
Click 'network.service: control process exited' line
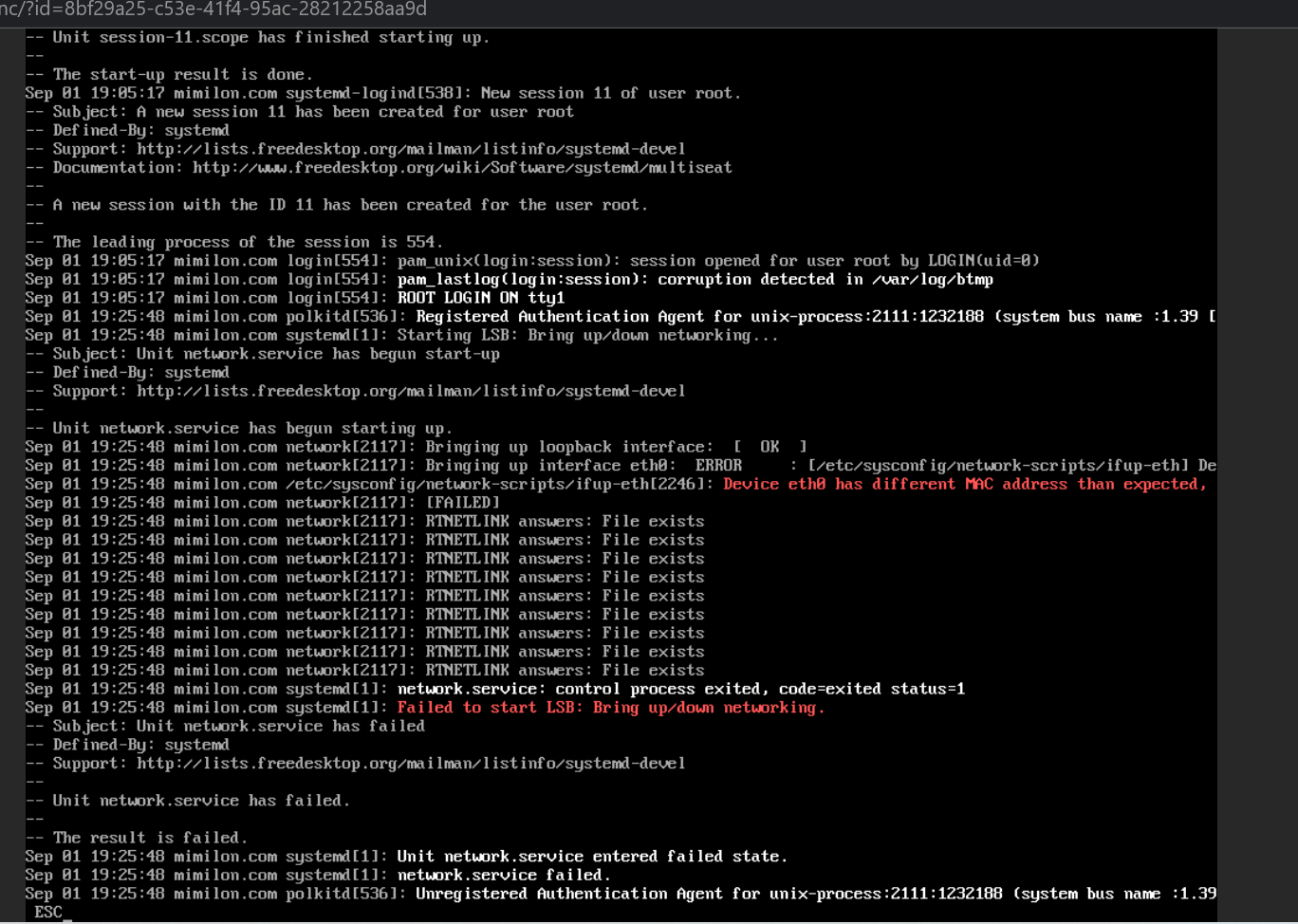(495, 689)
